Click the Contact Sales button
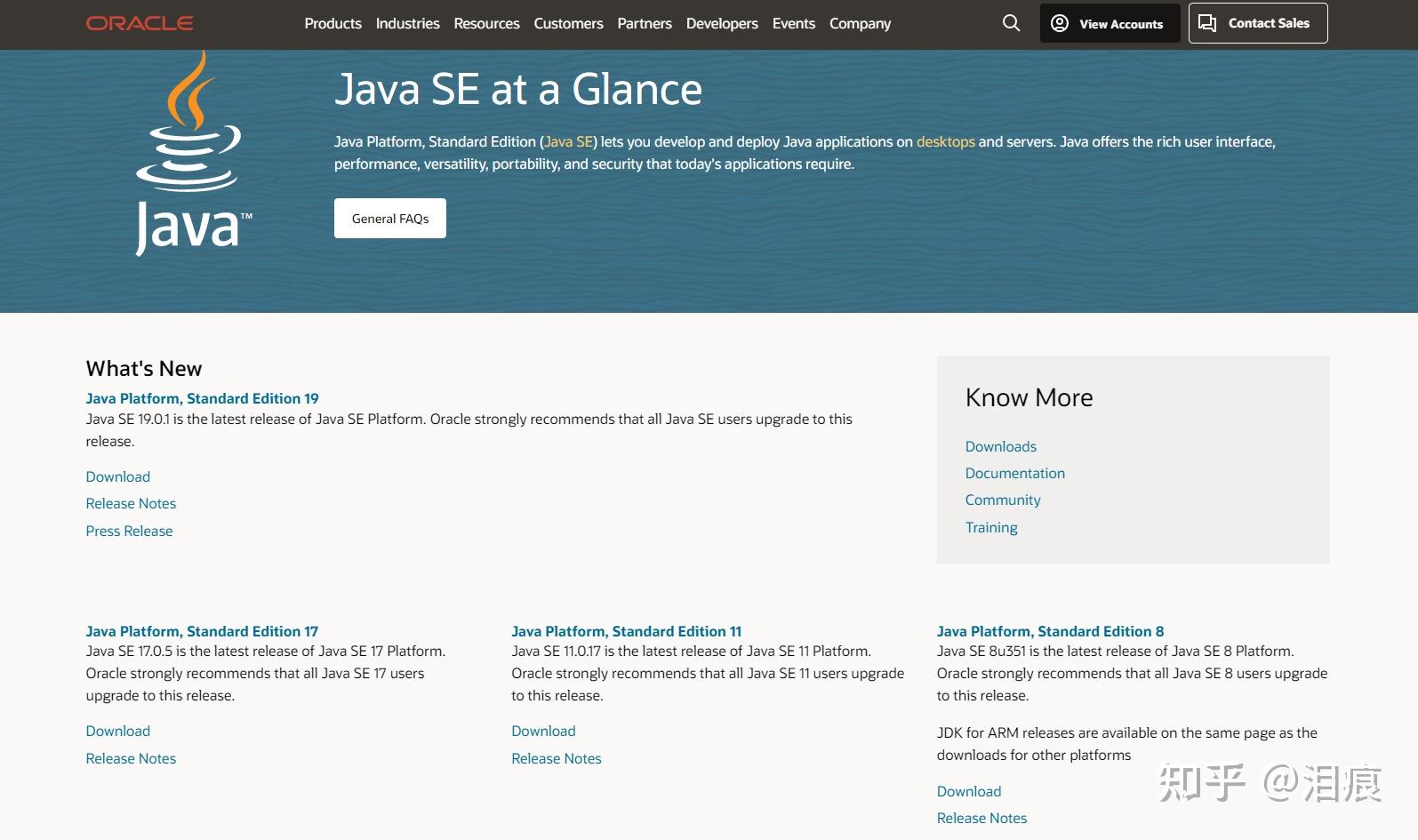1418x840 pixels. [x=1257, y=23]
